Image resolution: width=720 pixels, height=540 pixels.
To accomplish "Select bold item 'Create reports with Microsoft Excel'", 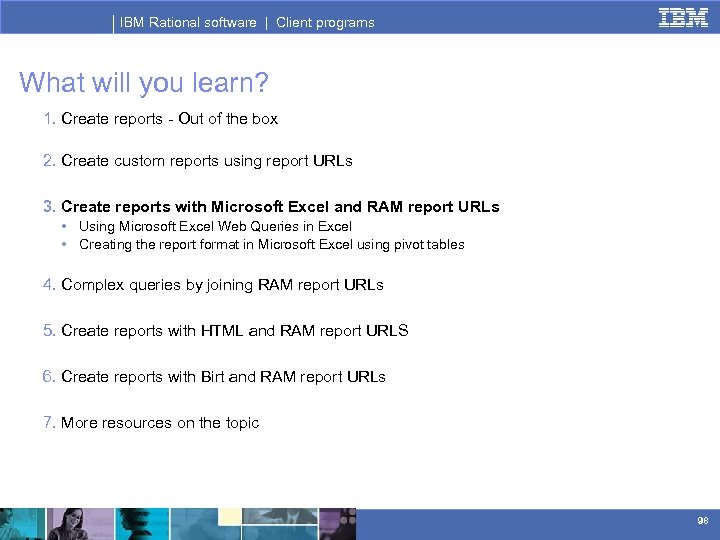I will [280, 207].
